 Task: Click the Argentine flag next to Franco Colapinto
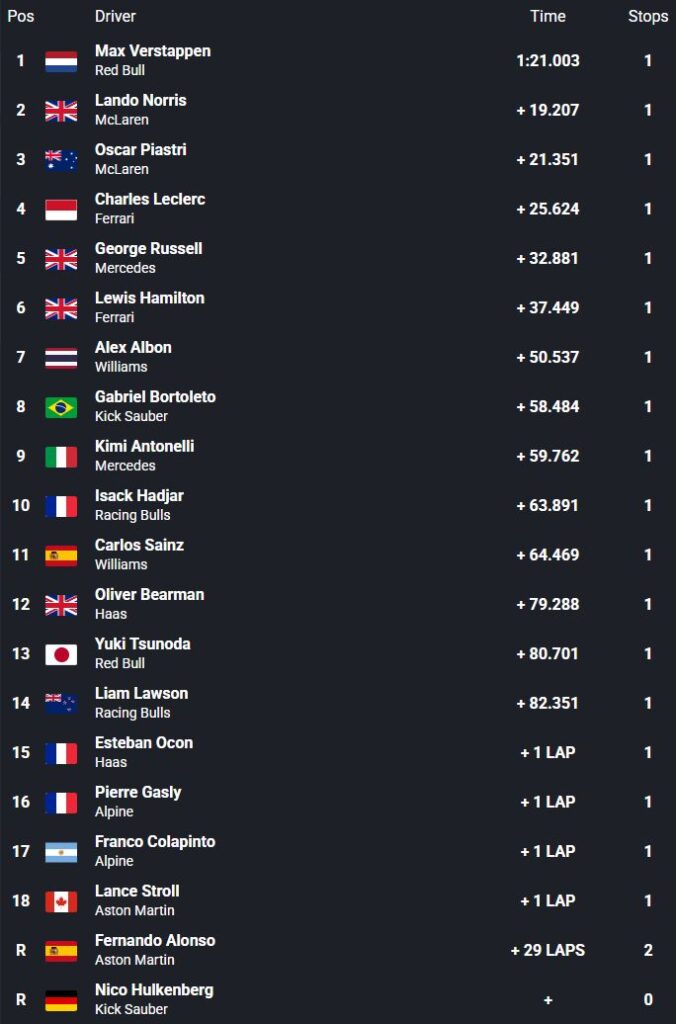(x=61, y=852)
